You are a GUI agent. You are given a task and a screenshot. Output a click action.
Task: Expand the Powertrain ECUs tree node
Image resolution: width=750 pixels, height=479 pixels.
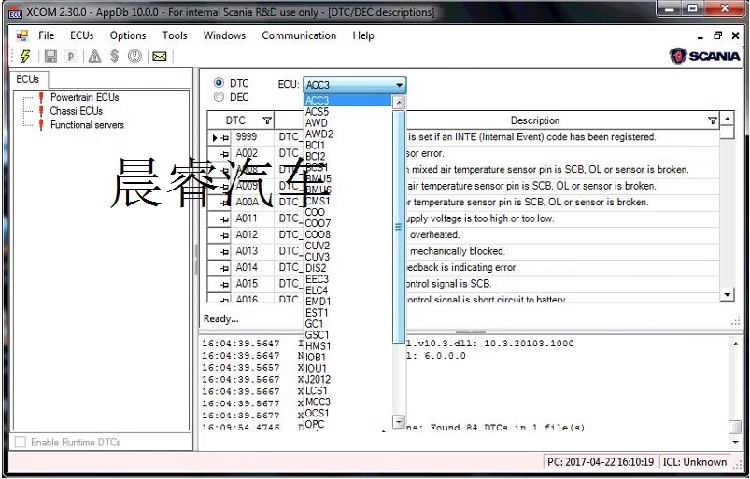click(x=85, y=97)
